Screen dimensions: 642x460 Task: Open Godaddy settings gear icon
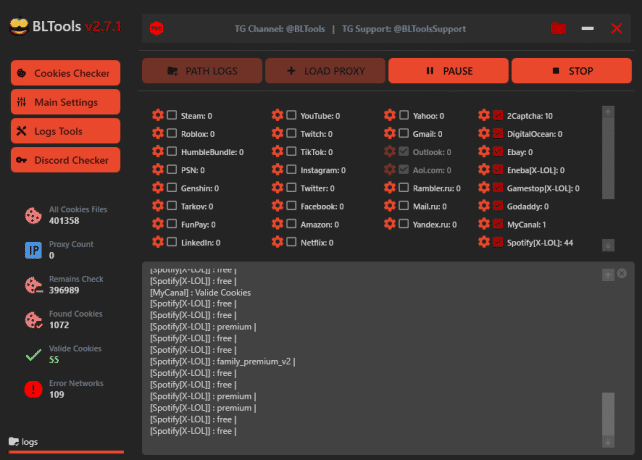pos(484,206)
